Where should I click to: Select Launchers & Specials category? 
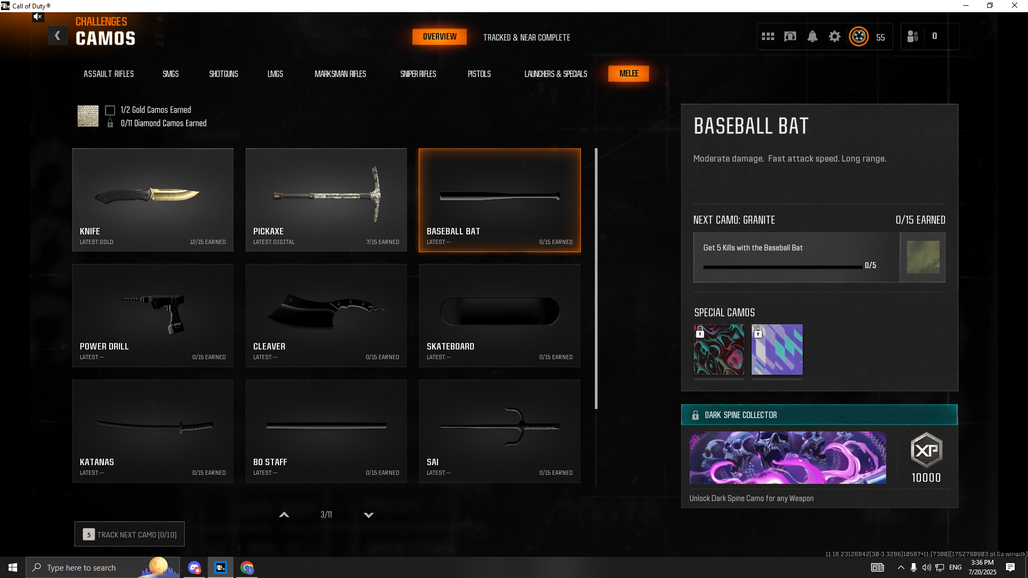click(x=555, y=74)
